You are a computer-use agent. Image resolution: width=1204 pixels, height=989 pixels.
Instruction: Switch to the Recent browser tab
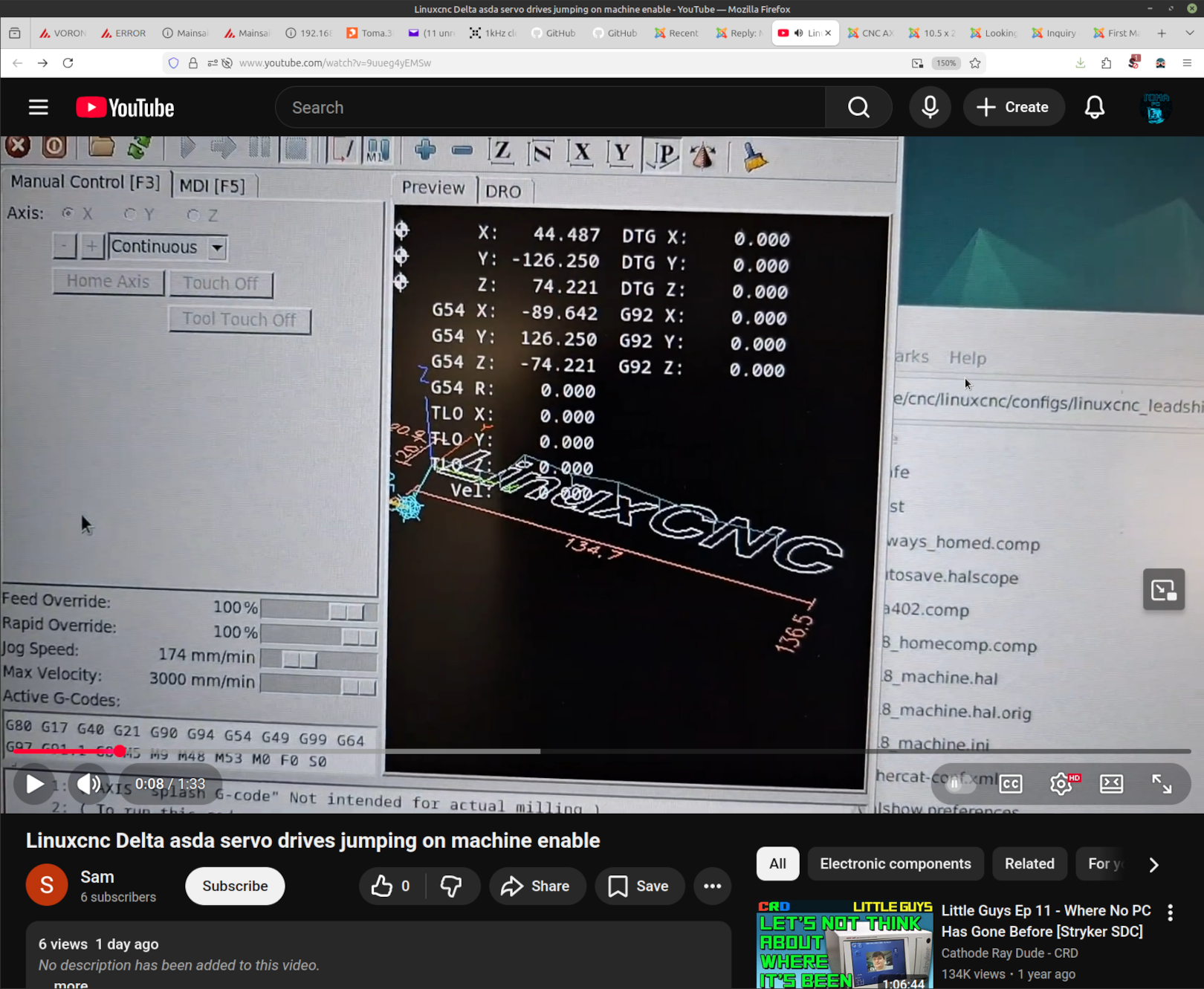[676, 33]
